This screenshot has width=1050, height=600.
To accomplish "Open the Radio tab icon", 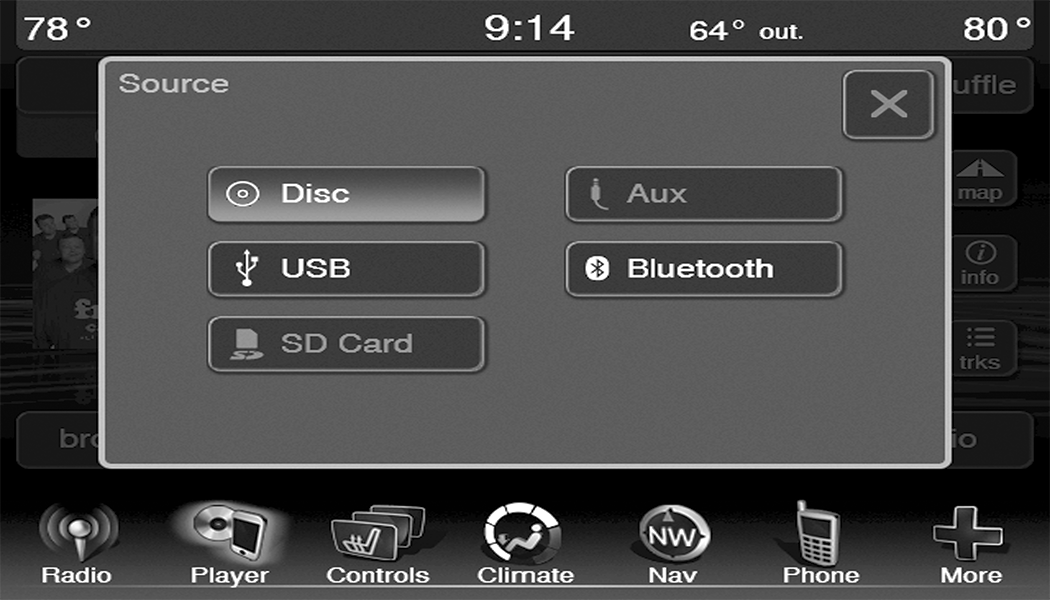I will [x=77, y=544].
